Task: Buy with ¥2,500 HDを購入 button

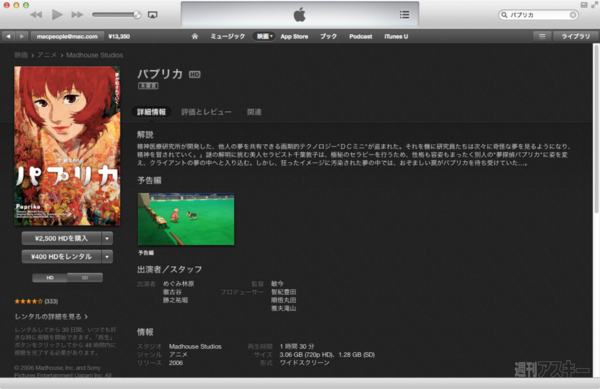Action: pyautogui.click(x=61, y=238)
